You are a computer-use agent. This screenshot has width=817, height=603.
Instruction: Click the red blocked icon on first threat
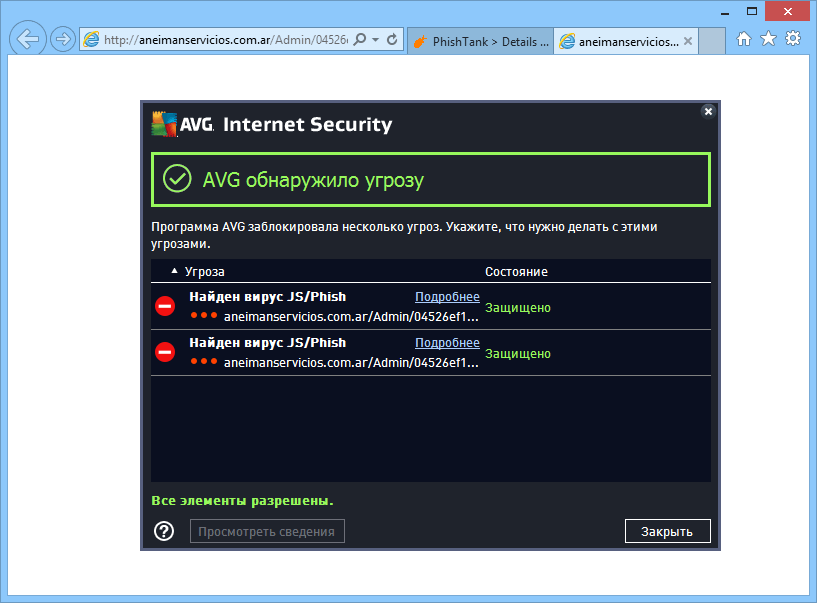tap(164, 306)
